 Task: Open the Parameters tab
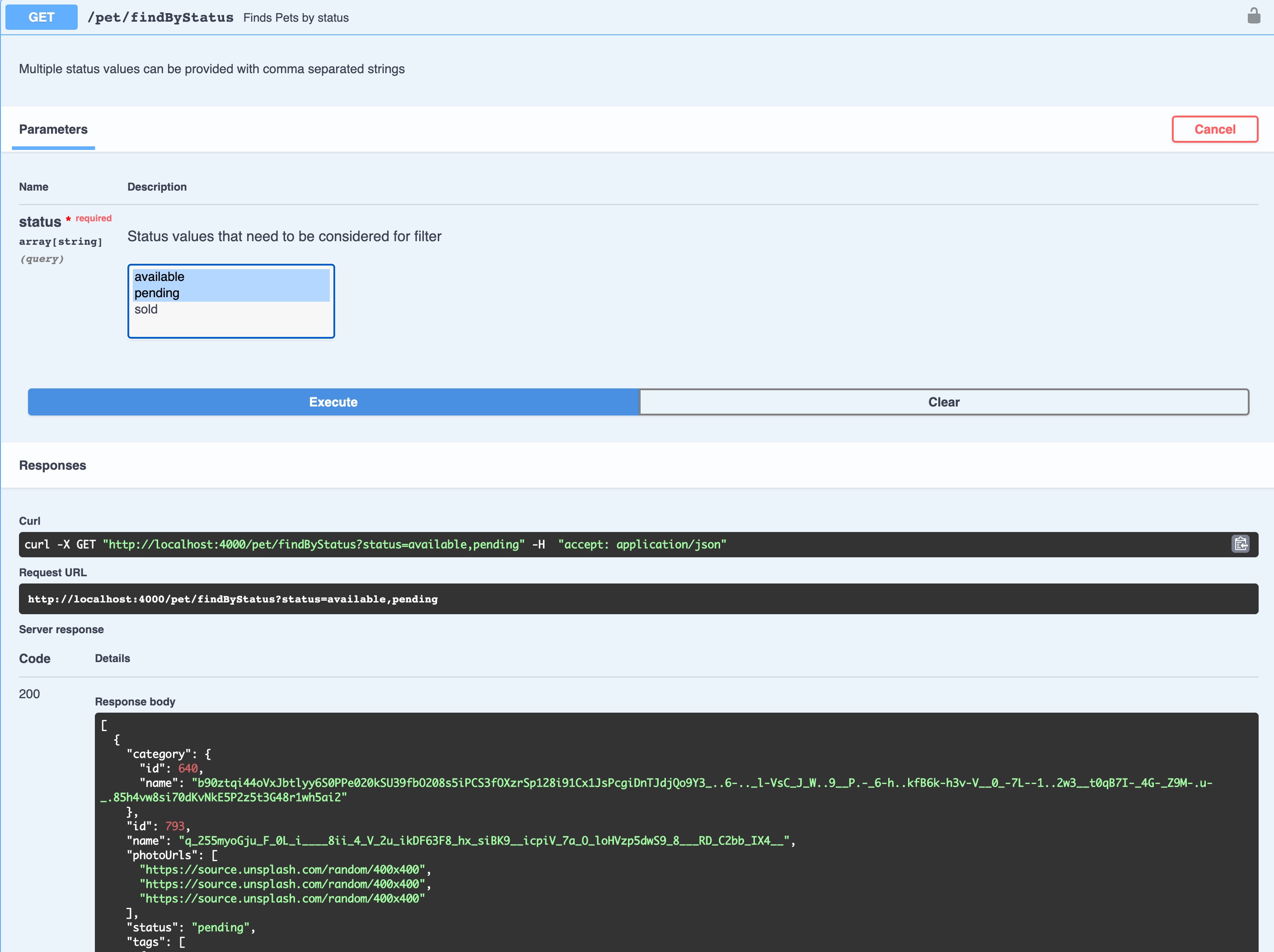[53, 130]
